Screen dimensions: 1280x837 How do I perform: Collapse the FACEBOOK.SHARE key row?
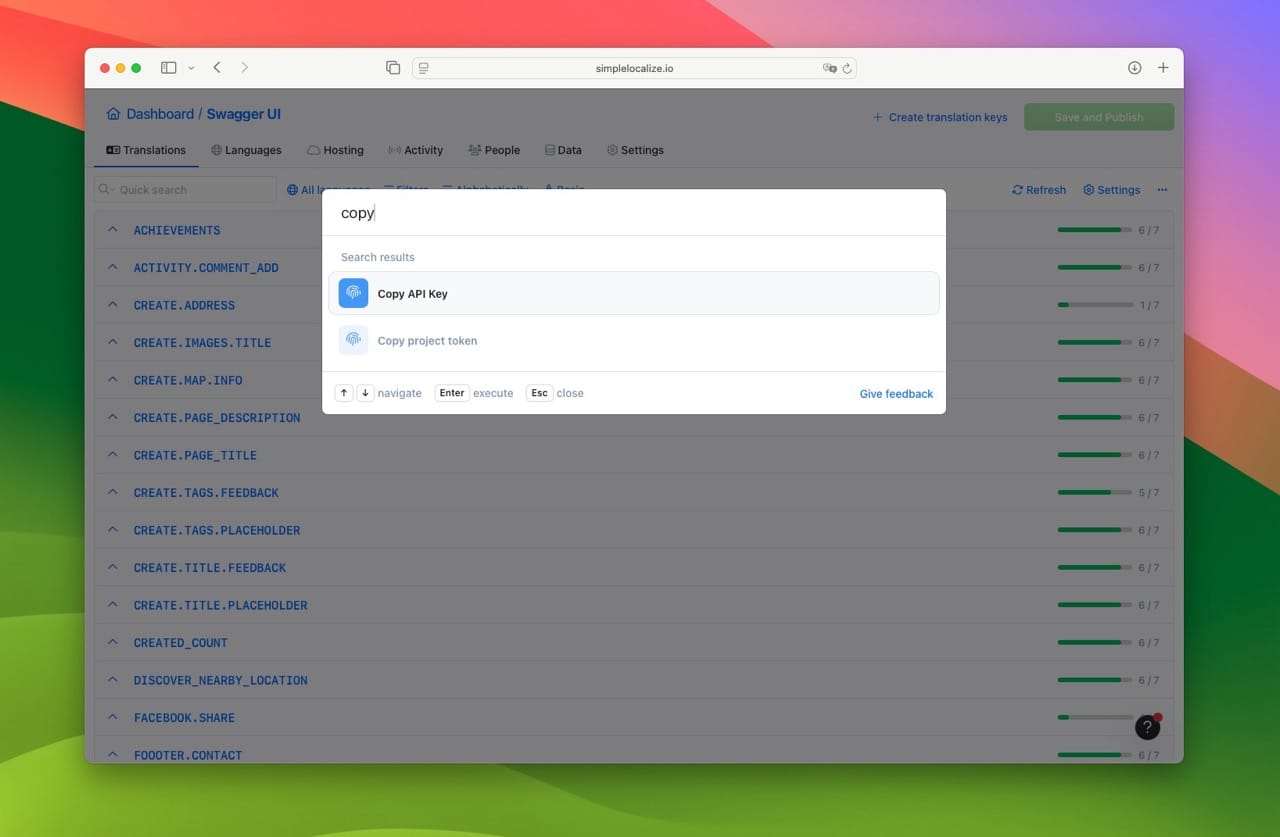pyautogui.click(x=113, y=718)
